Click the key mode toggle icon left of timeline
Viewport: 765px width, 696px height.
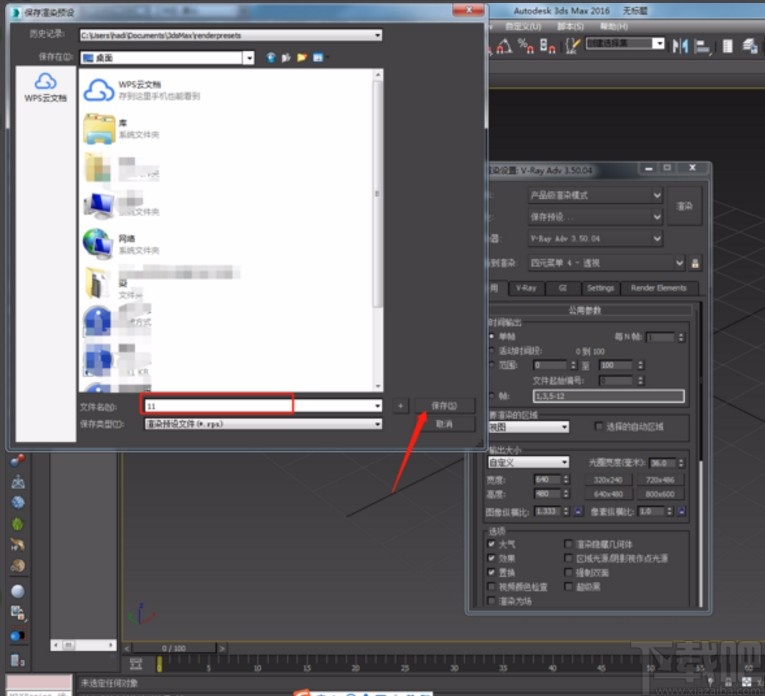pos(136,664)
